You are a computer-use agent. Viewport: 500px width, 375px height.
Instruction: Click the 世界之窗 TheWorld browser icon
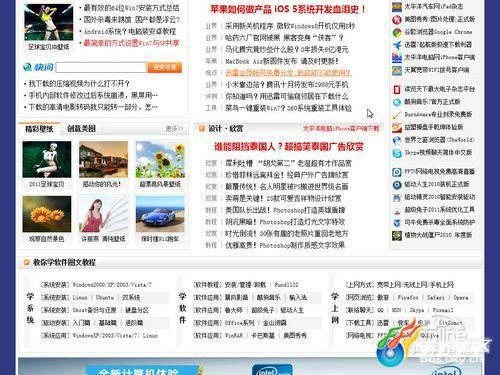point(397,140)
